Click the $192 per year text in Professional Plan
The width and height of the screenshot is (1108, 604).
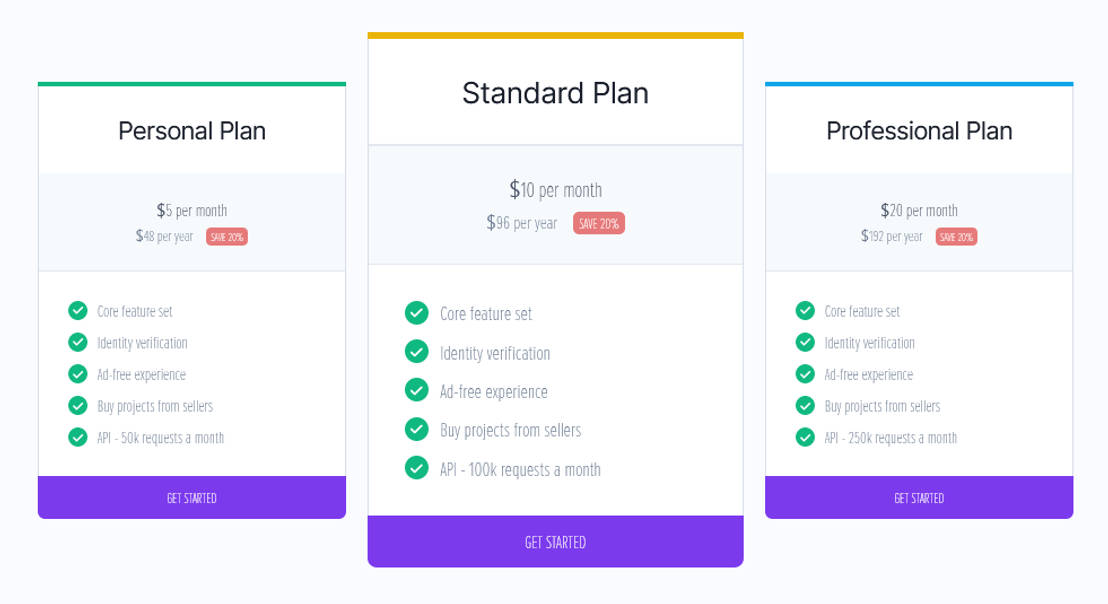click(891, 236)
